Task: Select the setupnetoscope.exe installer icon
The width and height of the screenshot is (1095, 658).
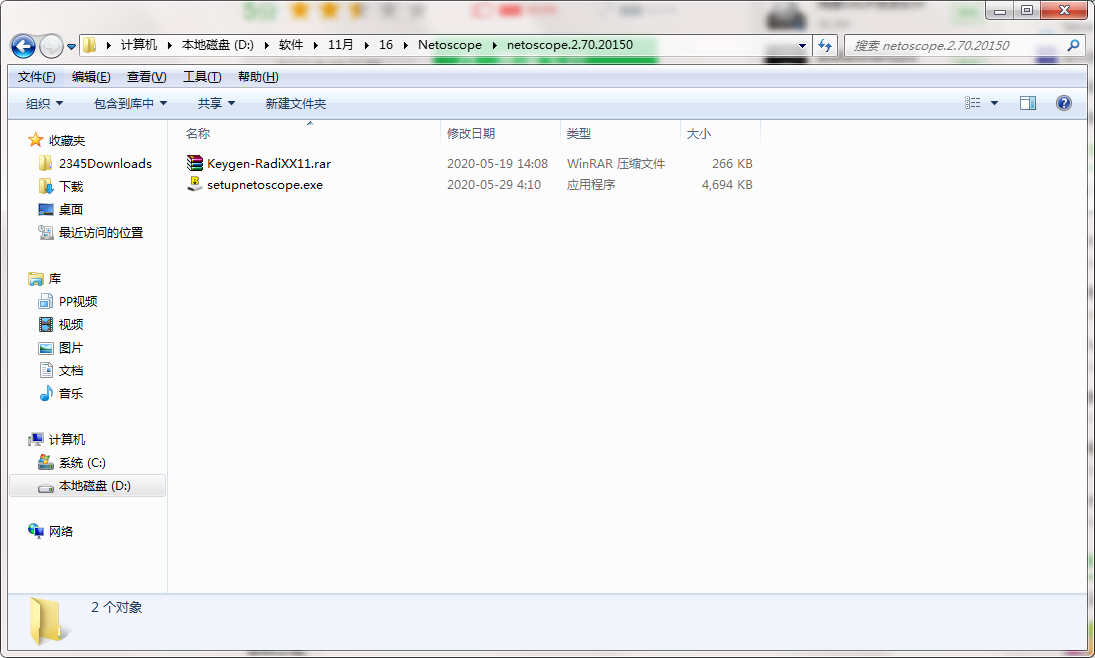Action: [195, 184]
